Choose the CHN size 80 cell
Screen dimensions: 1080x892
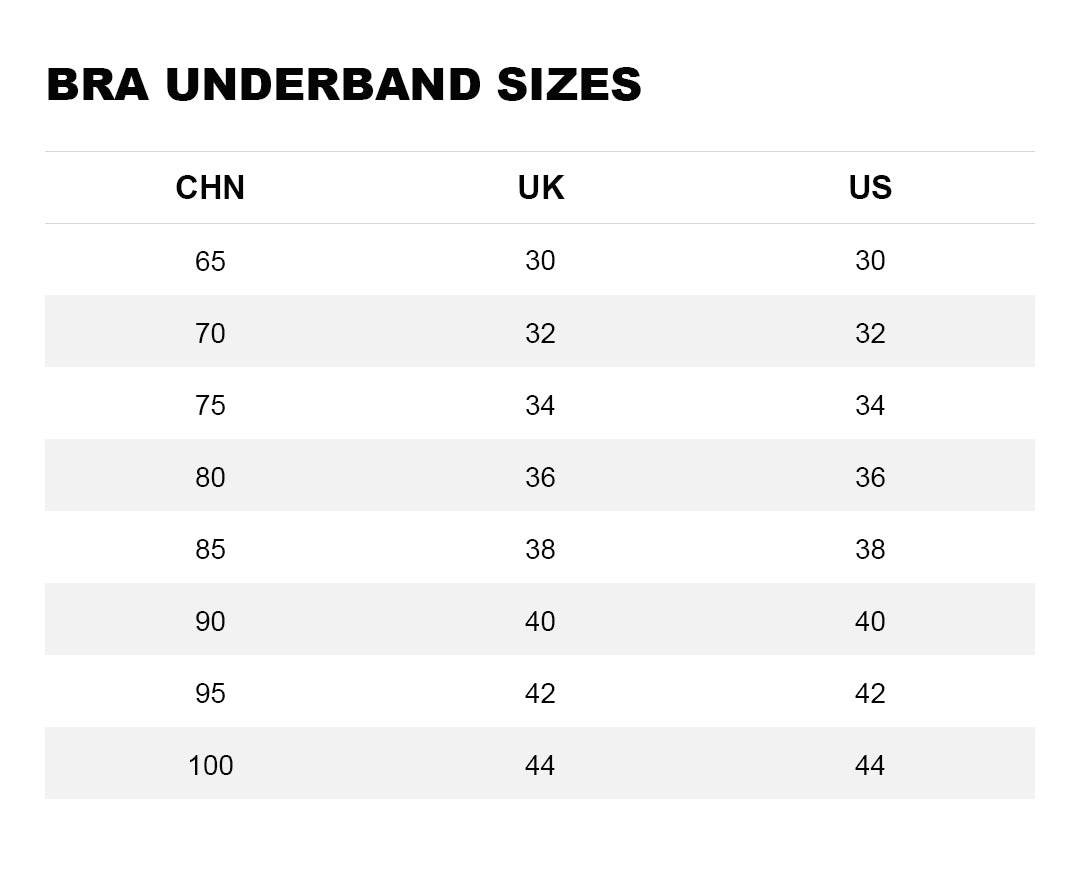coord(210,477)
